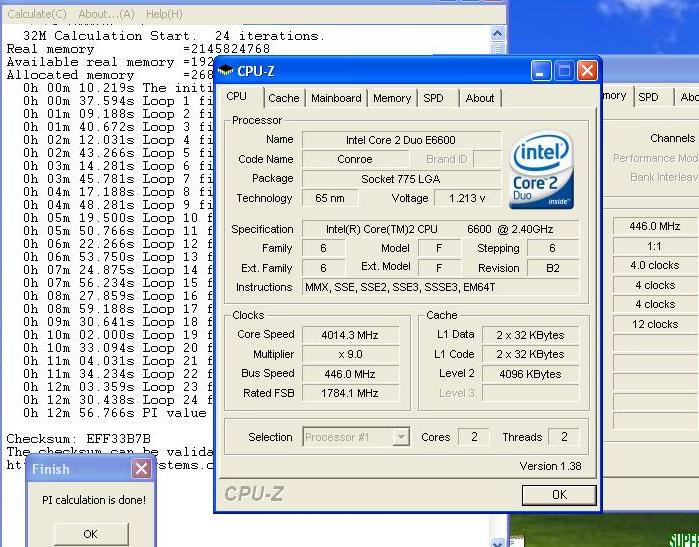The image size is (699, 547).
Task: Click the Package field Socket 775 LGA
Action: [x=401, y=179]
